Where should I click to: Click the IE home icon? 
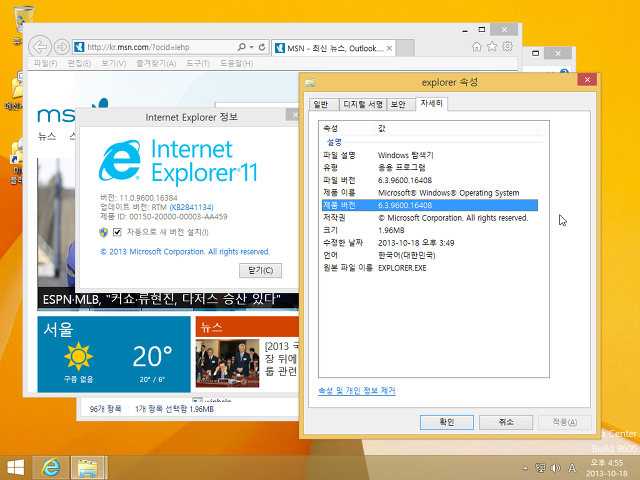(x=477, y=47)
